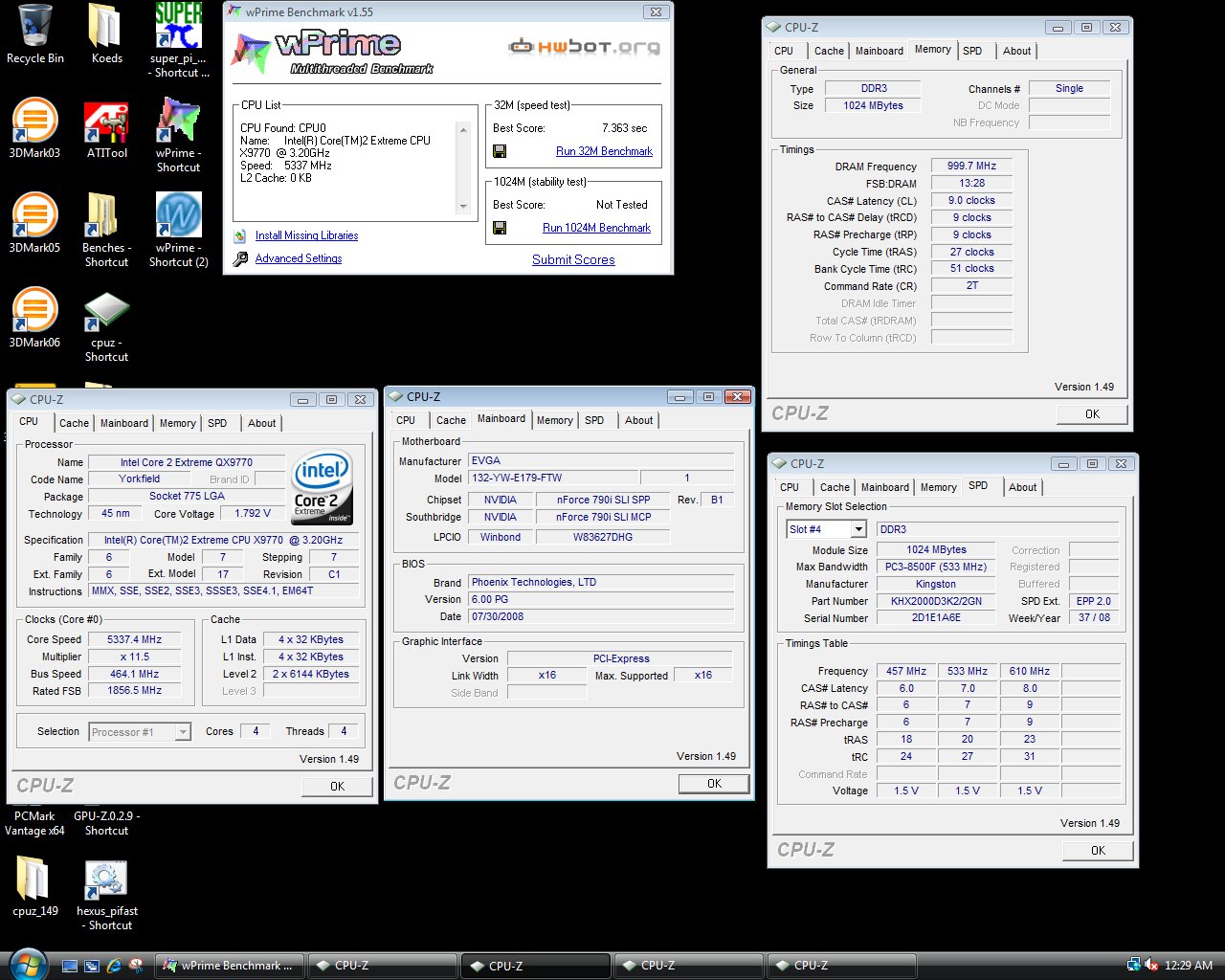Viewport: 1225px width, 980px height.
Task: Click the network tray icon
Action: 1134,966
